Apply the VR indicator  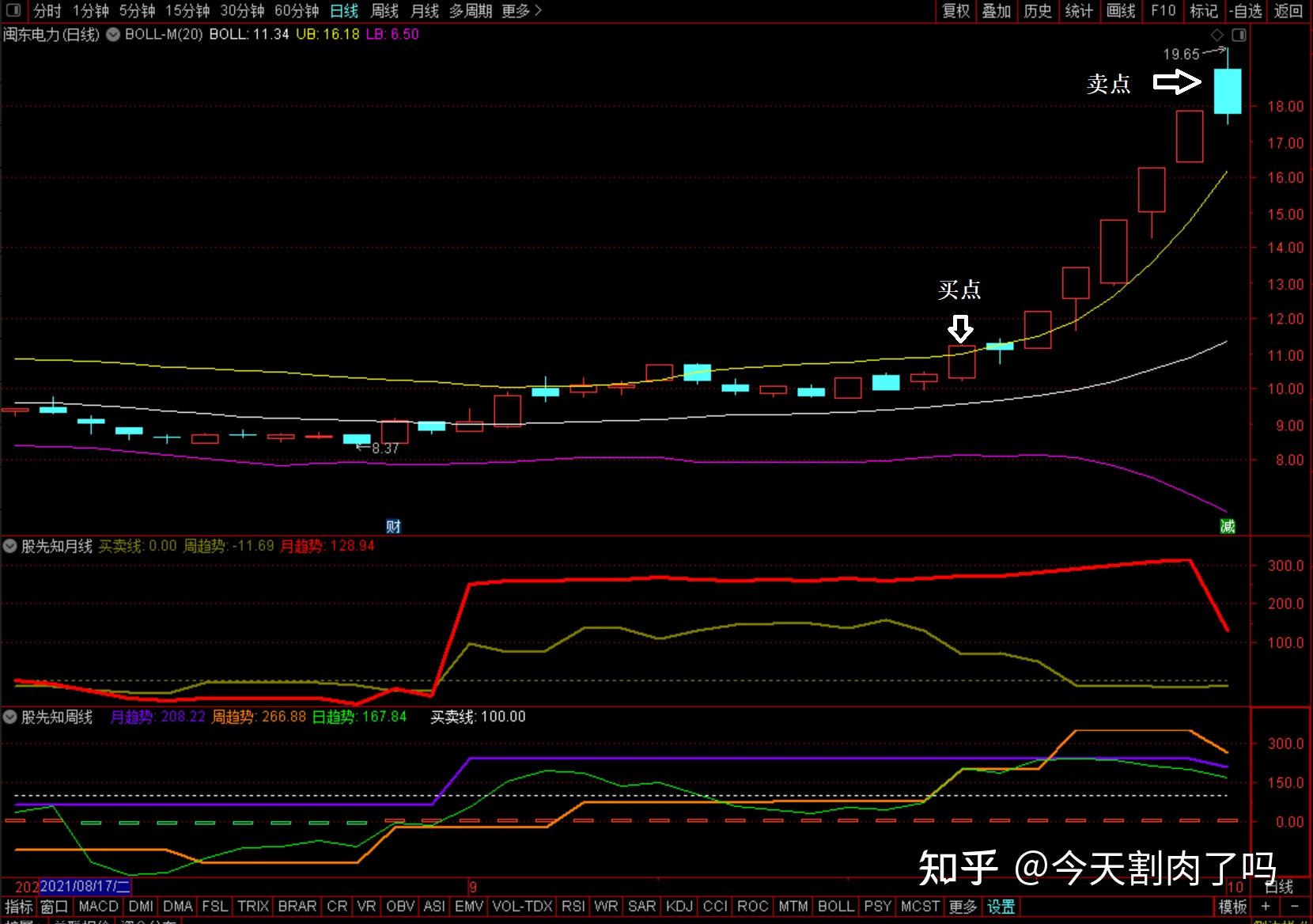coord(366,907)
